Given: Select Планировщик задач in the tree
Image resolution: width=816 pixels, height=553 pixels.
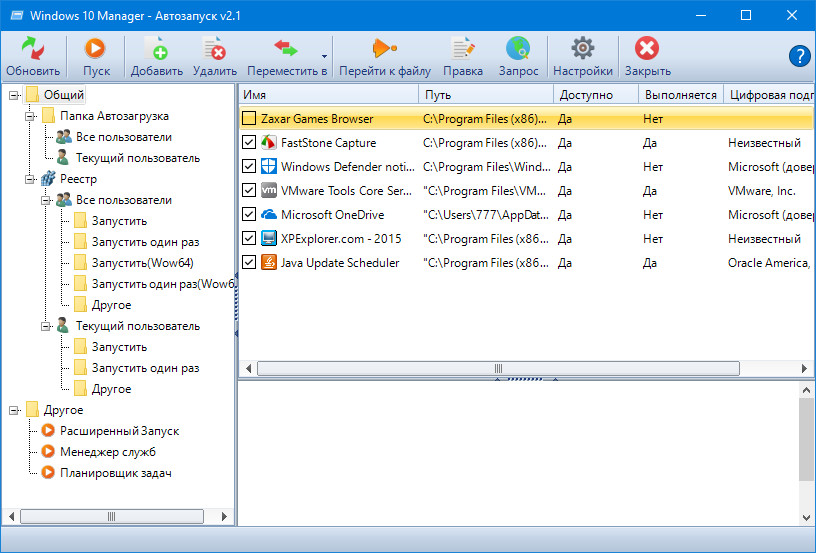Looking at the screenshot, I should coord(116,473).
